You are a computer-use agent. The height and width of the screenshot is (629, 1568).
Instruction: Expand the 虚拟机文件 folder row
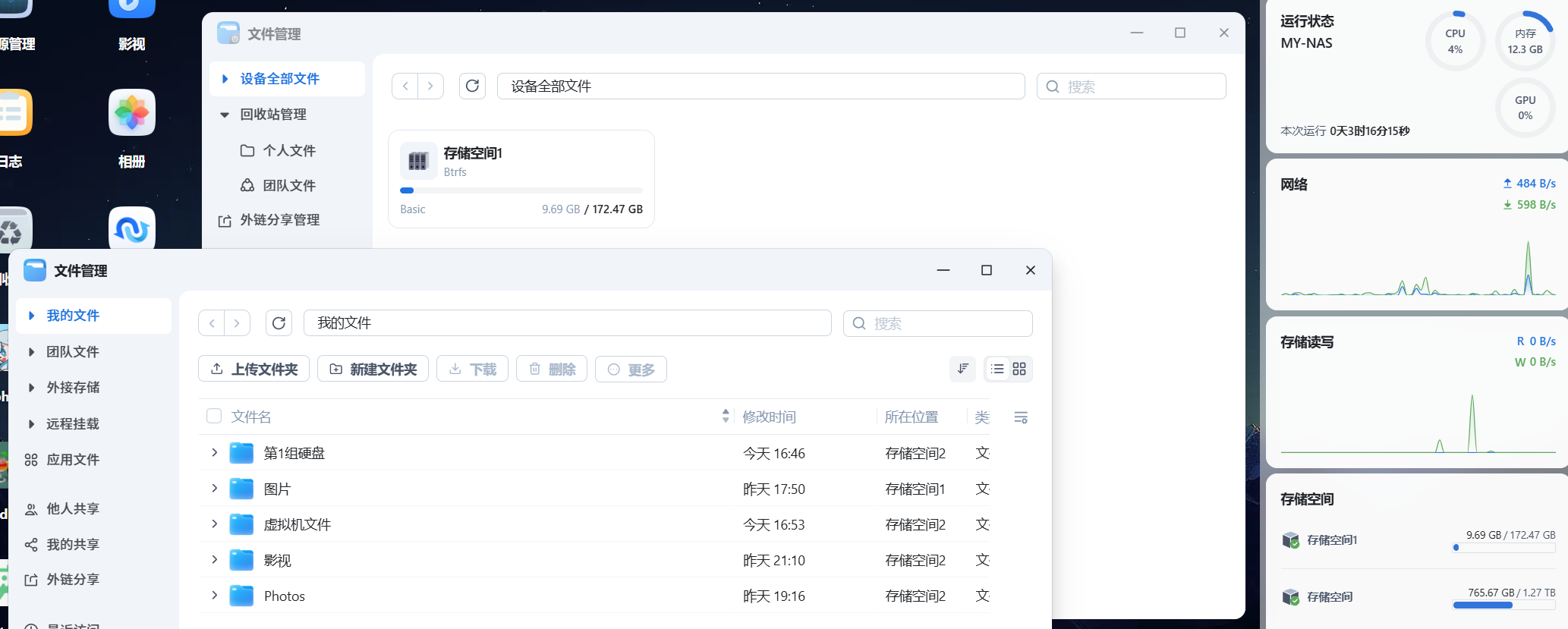coord(214,524)
